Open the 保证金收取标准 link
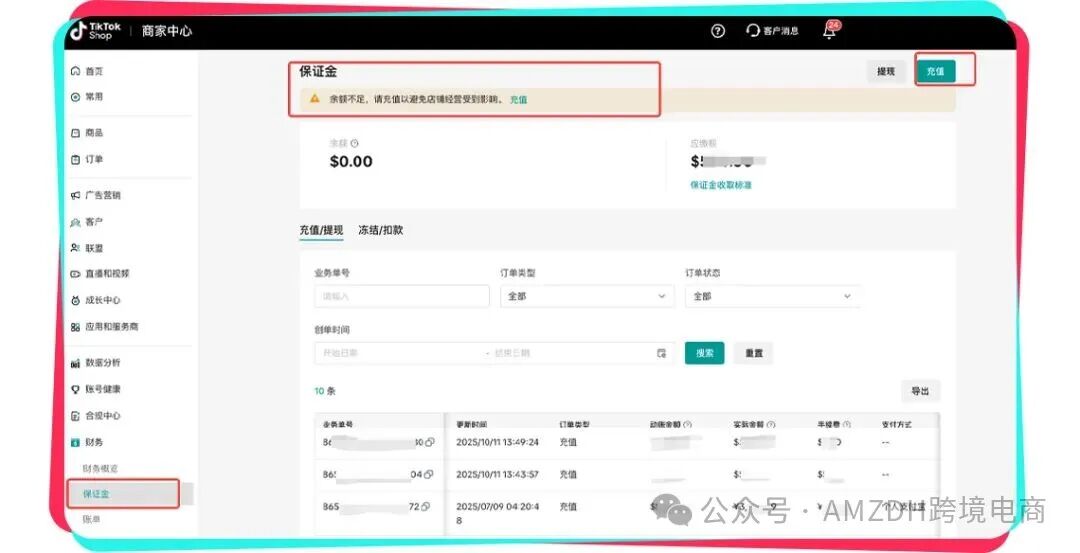The image size is (1080, 553). (x=720, y=185)
